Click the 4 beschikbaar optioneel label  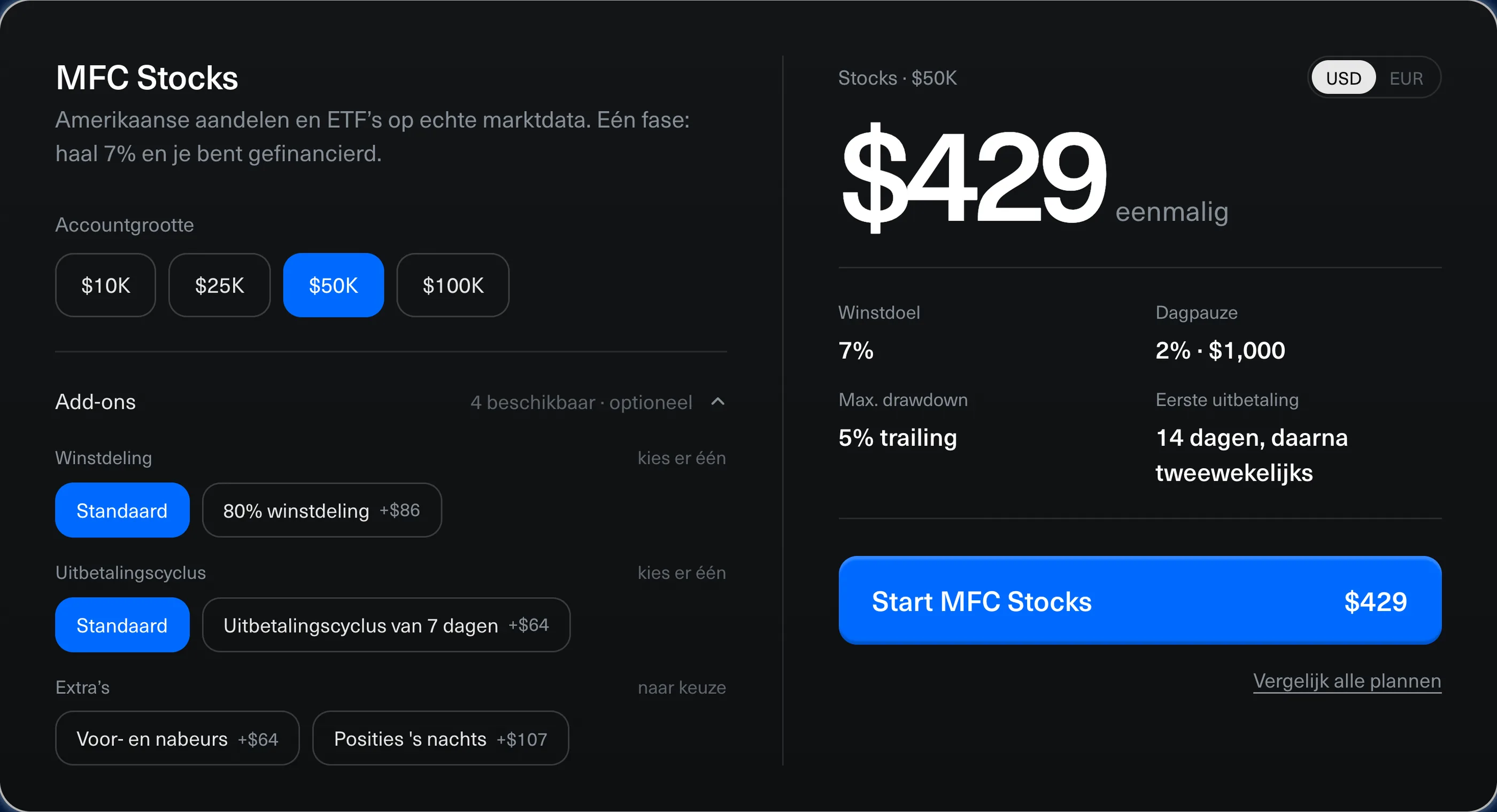[581, 402]
